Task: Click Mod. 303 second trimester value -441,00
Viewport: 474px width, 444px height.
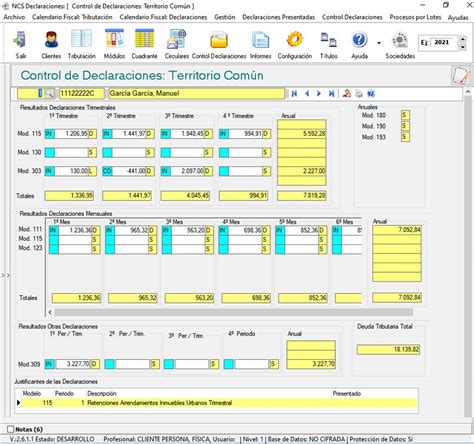Action: (x=129, y=171)
